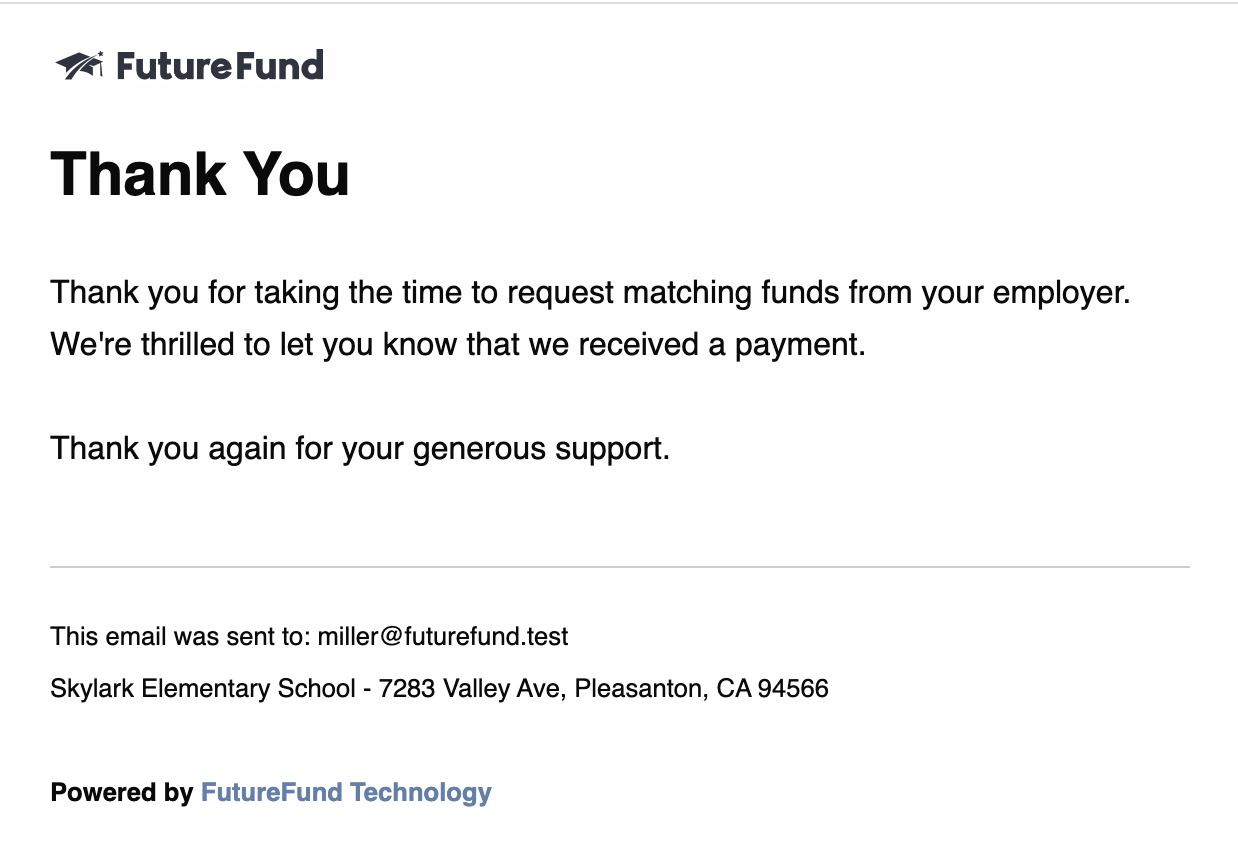Click the "Powered by" footer label
Screen dimensions: 1238x862
coord(122,793)
